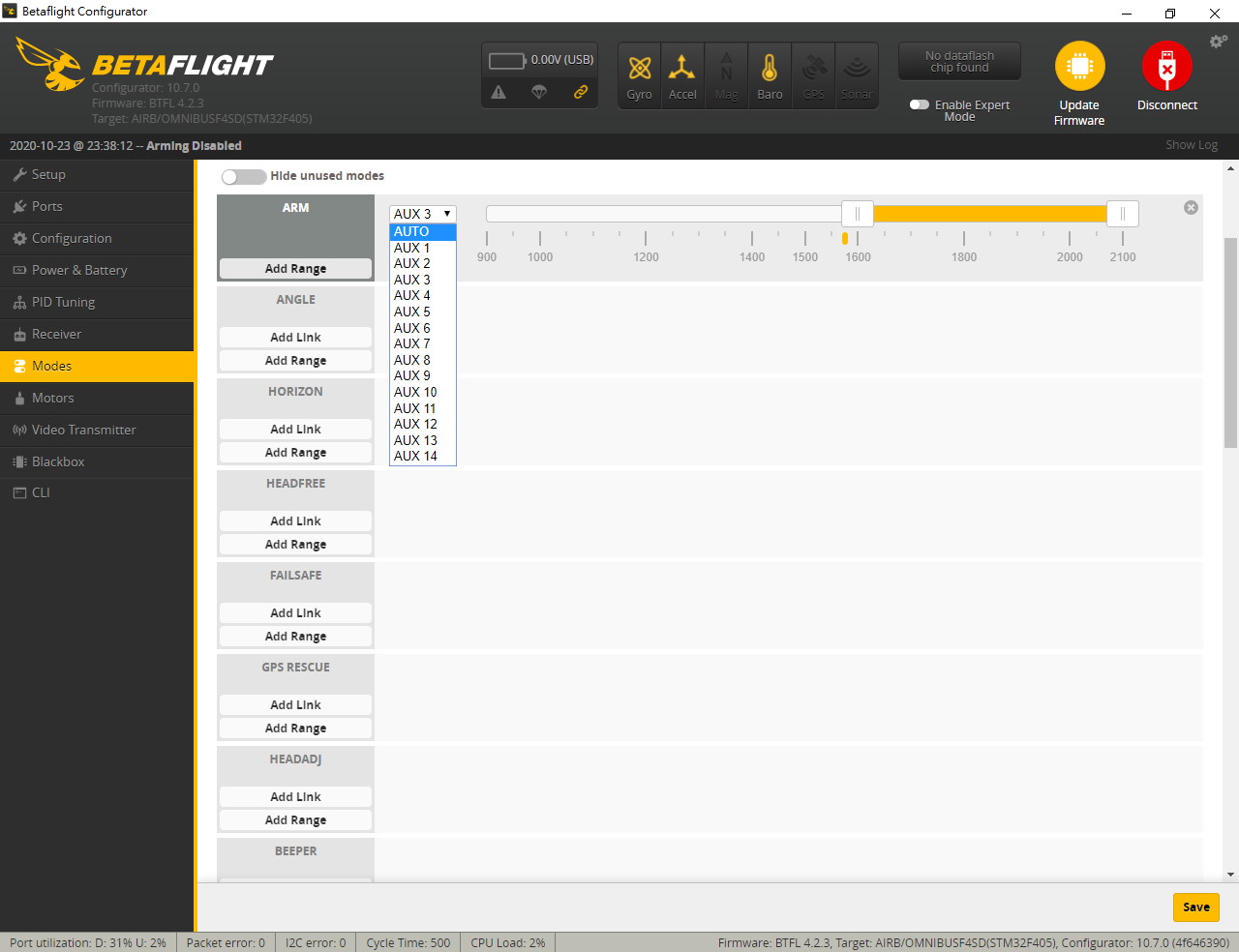Enable Expert Mode
Viewport: 1239px width, 952px height.
pyautogui.click(x=918, y=104)
